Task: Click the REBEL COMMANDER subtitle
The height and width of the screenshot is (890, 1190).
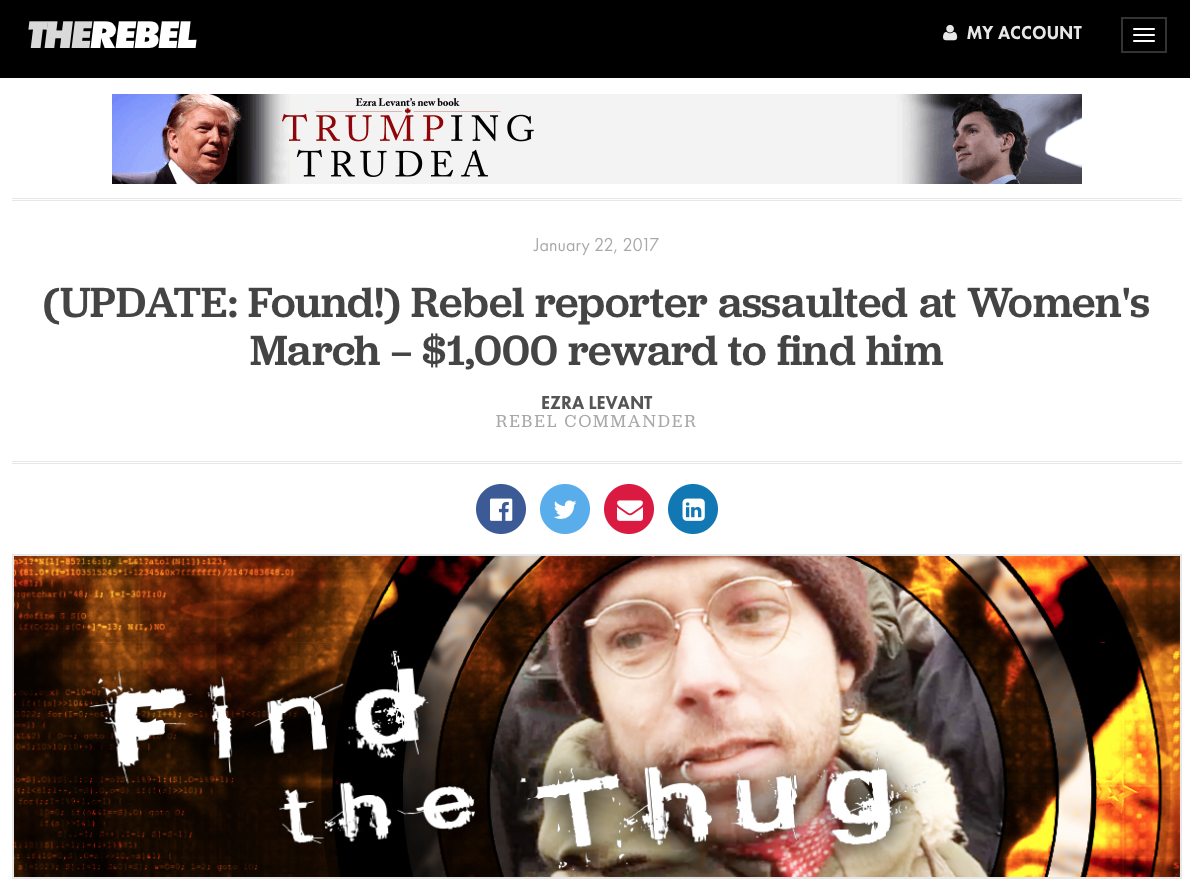Action: click(596, 421)
